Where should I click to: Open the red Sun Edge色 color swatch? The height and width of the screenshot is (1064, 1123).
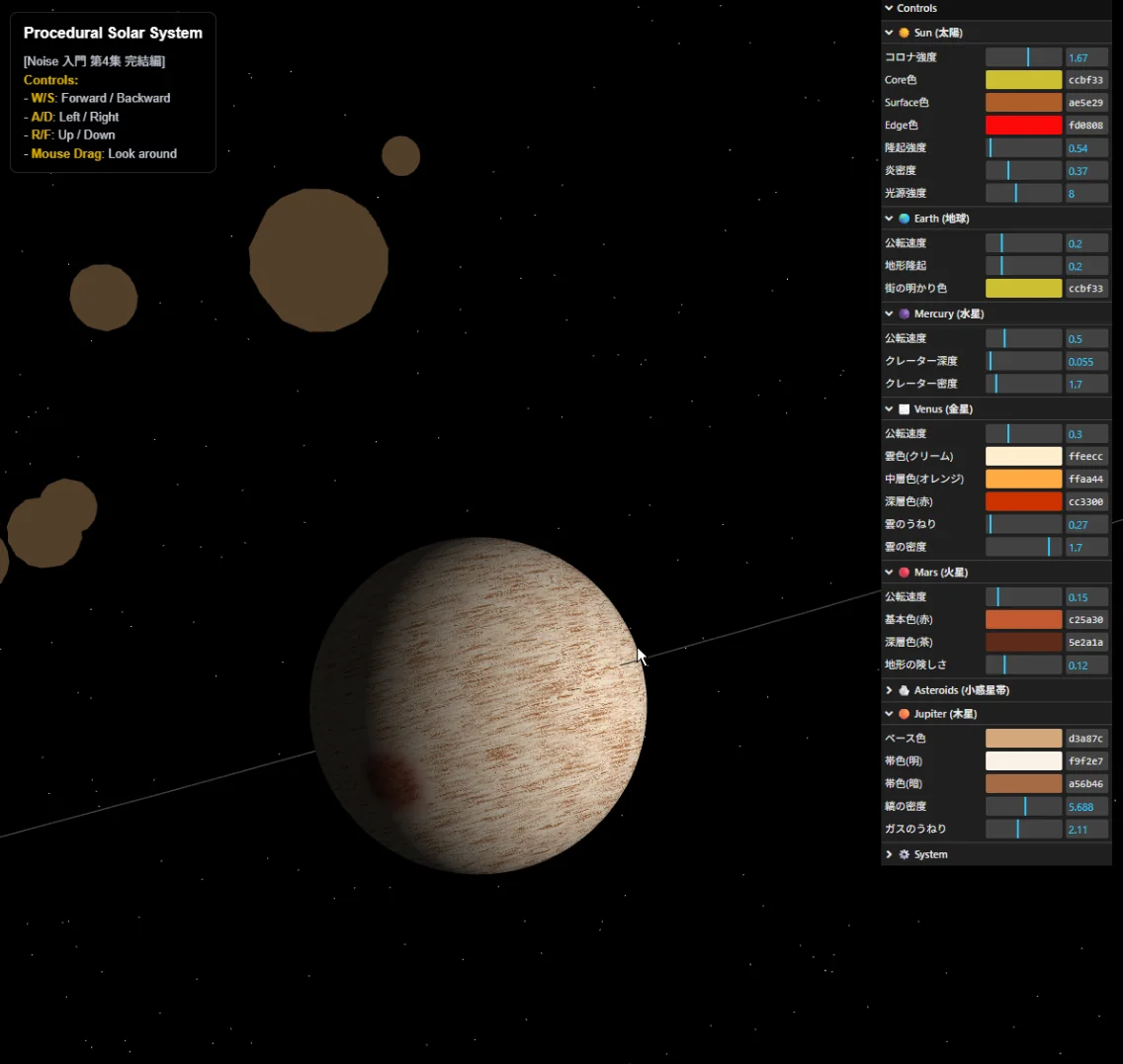(x=1023, y=126)
